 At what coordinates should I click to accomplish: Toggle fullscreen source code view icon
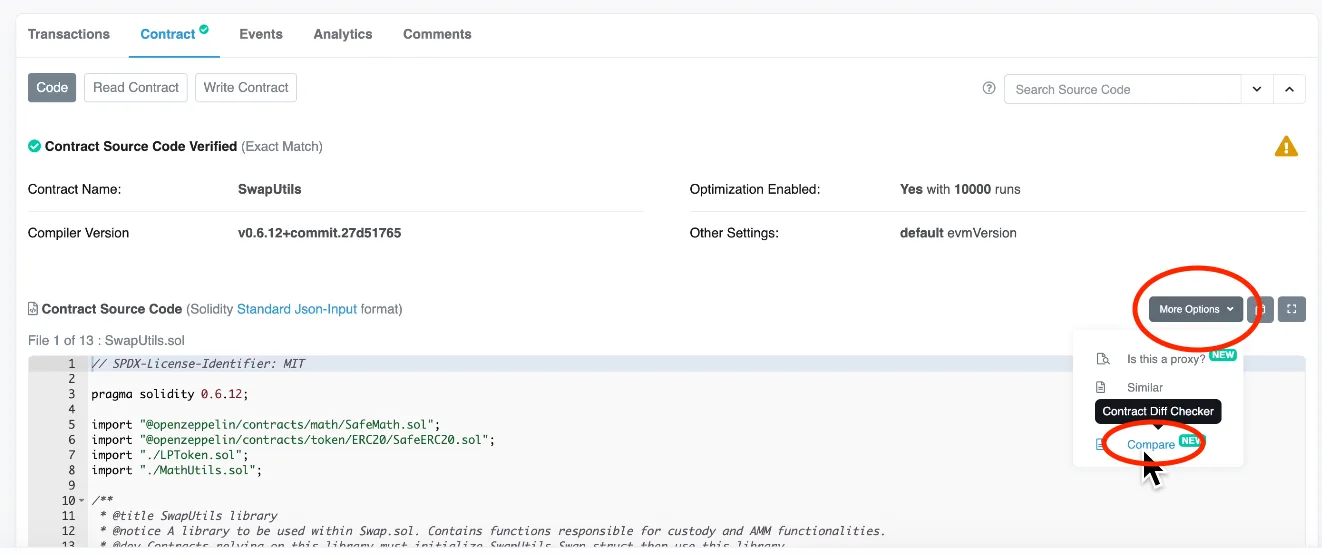click(x=1292, y=309)
